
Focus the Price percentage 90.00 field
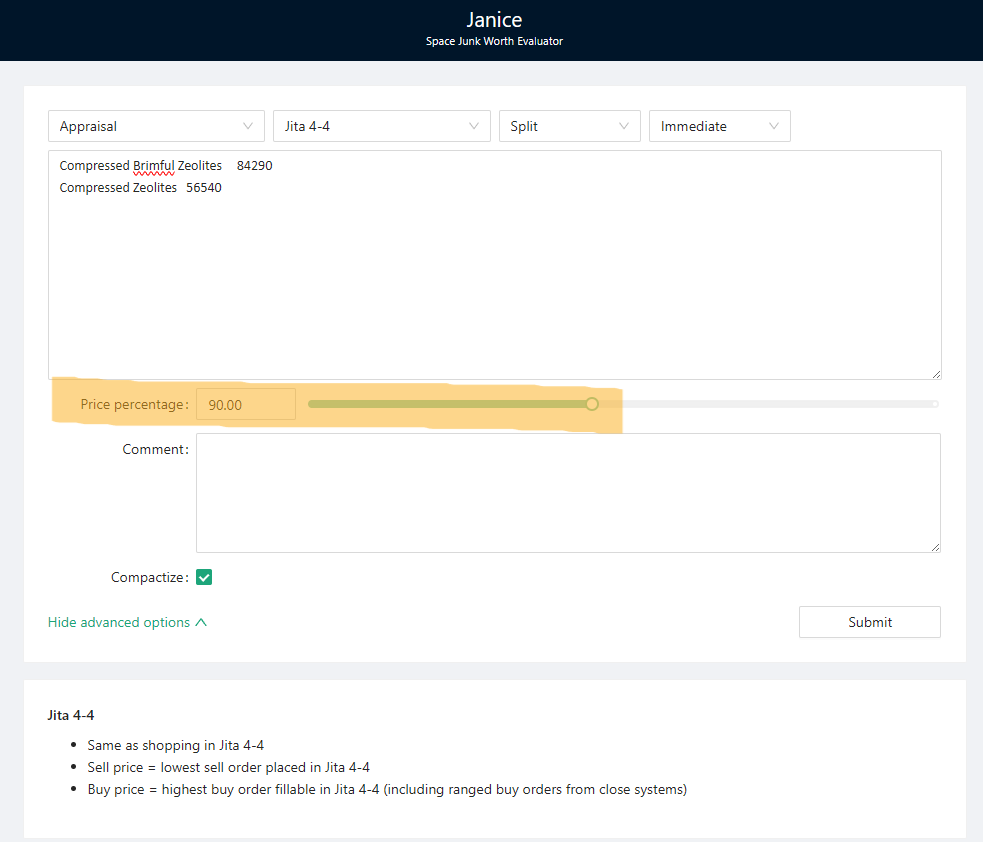(x=245, y=404)
